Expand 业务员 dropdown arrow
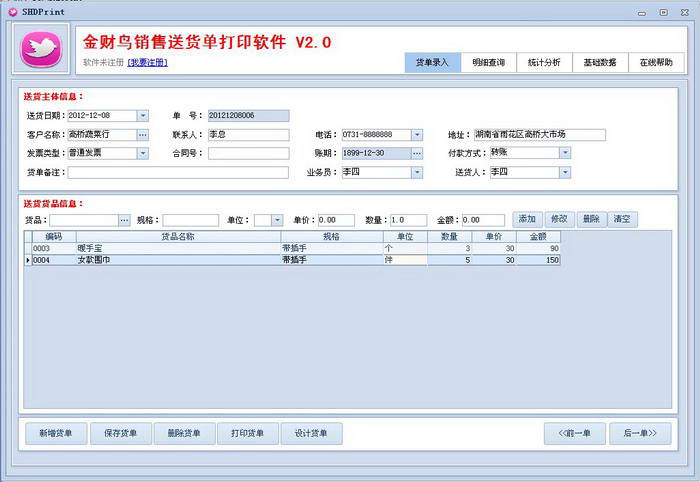The image size is (700, 482). point(417,172)
